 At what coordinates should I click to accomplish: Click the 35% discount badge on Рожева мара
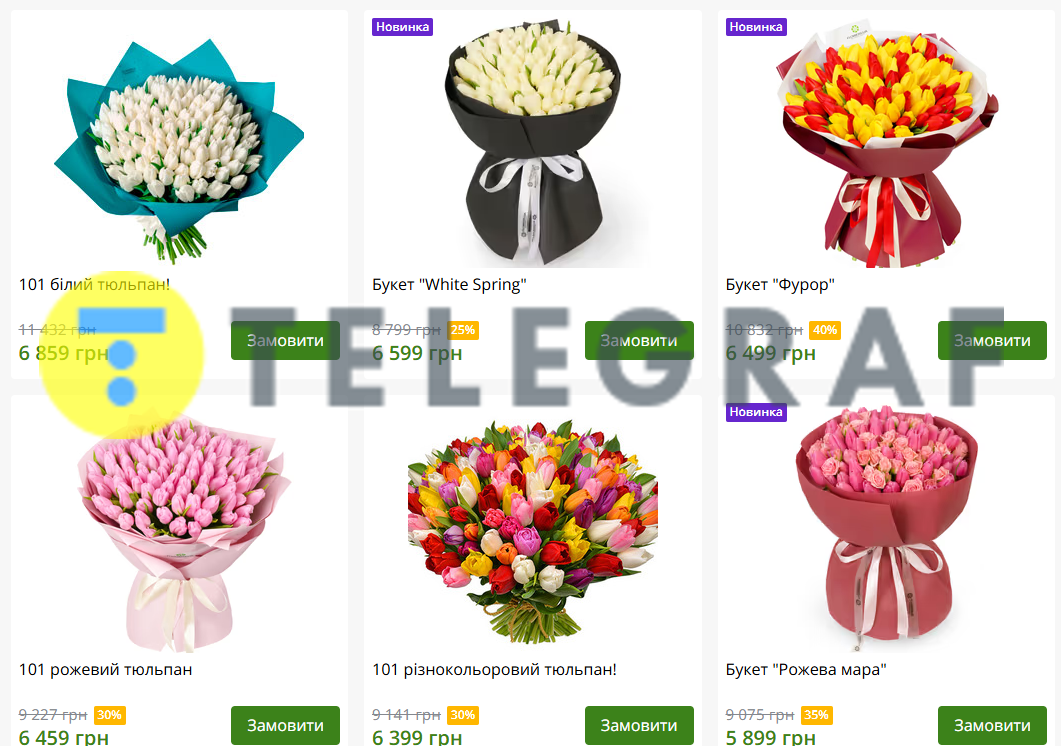point(816,715)
